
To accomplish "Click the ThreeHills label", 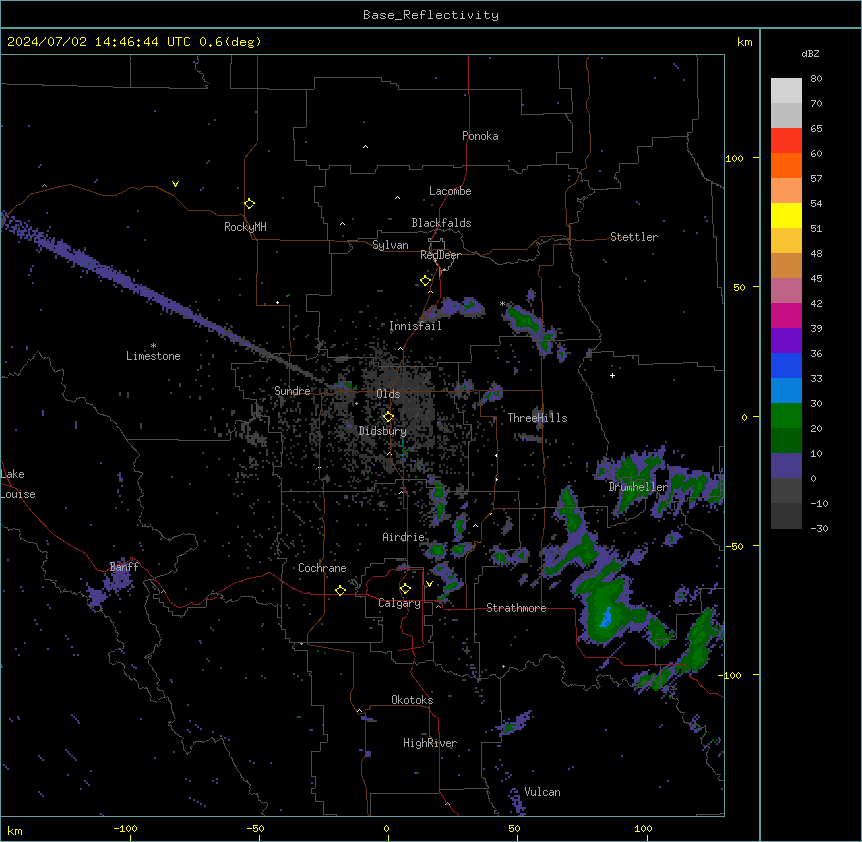I will 537,418.
